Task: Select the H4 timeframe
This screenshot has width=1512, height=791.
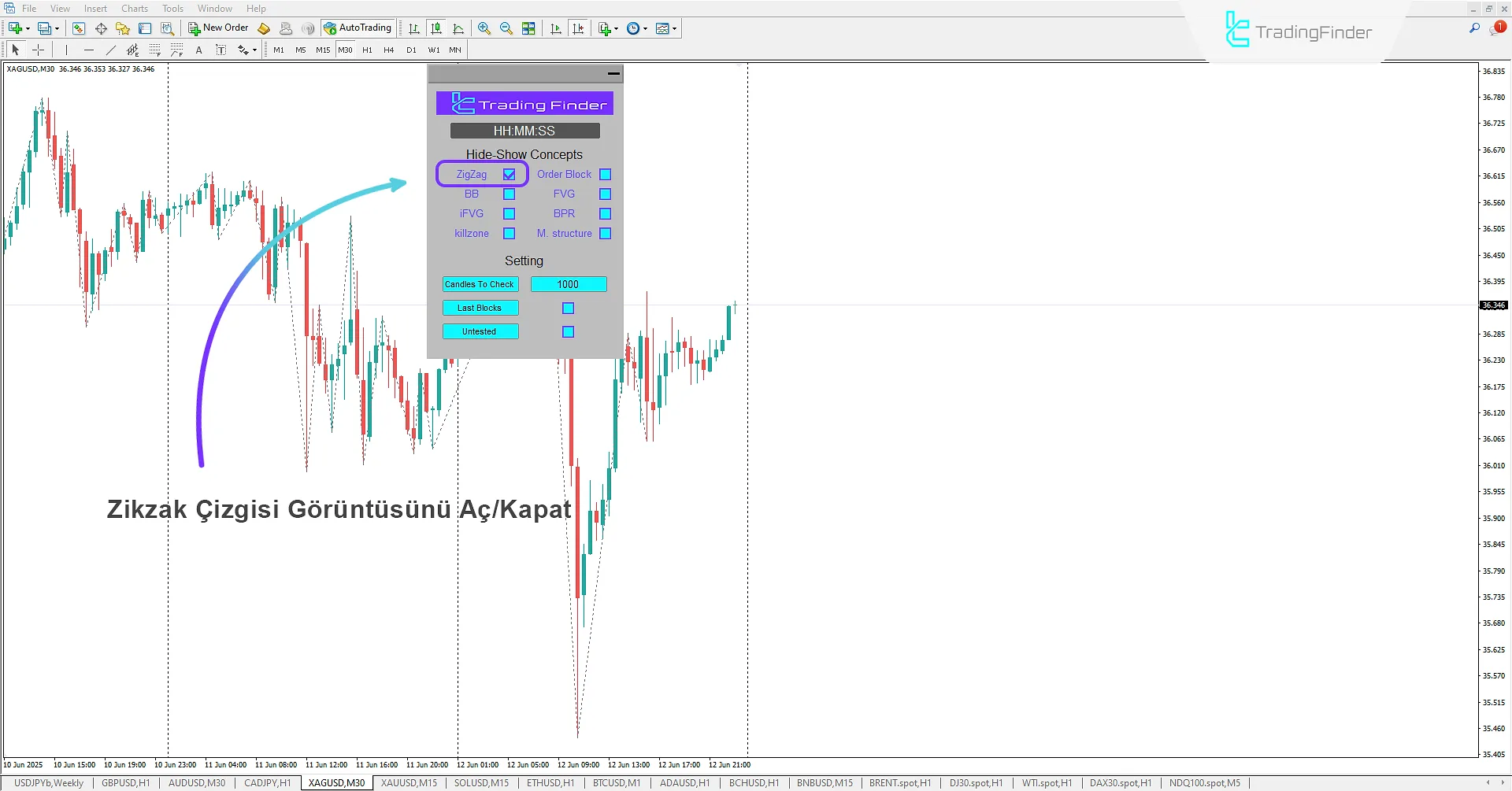Action: pos(389,50)
